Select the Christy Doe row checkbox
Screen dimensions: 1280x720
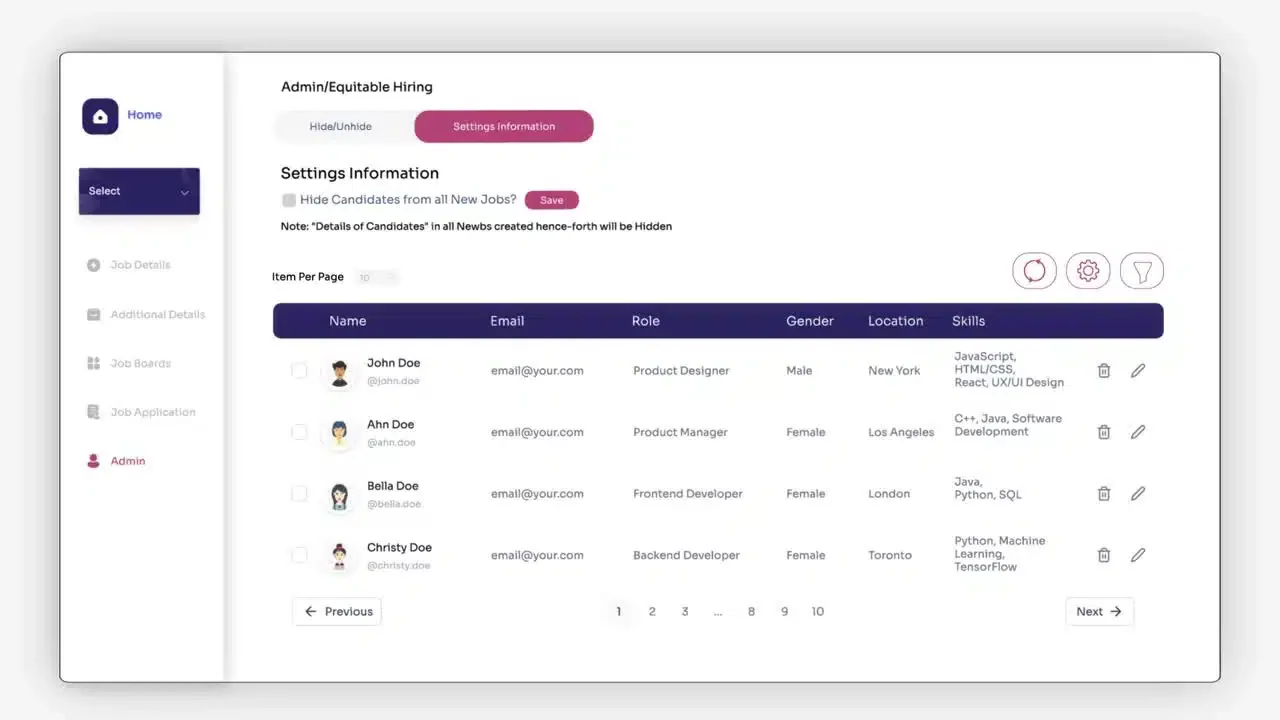click(299, 555)
